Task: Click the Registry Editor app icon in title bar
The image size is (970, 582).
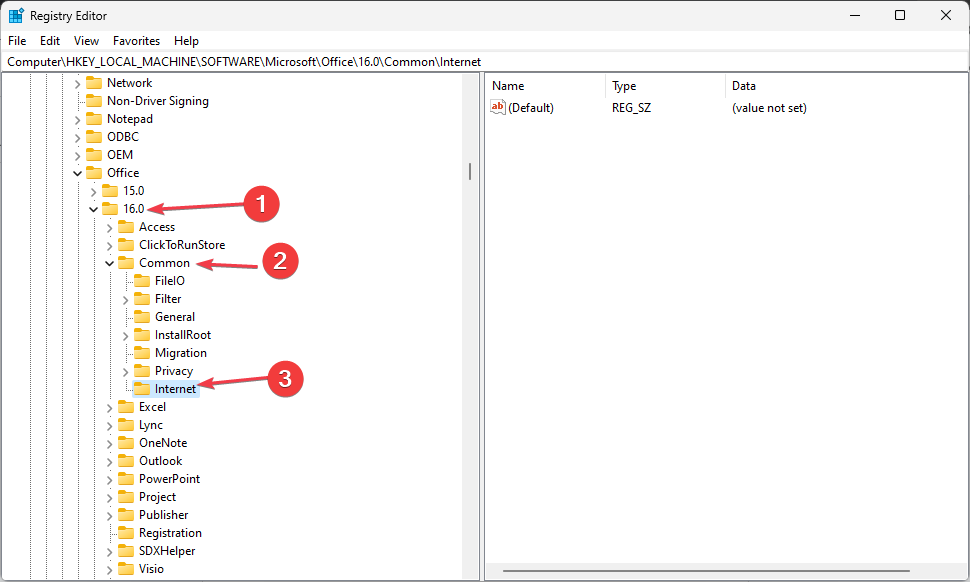Action: 15,15
